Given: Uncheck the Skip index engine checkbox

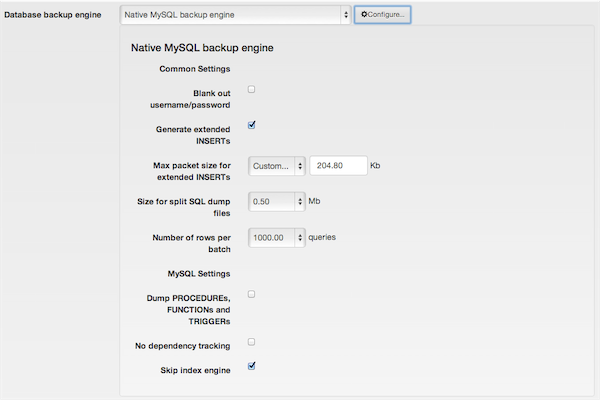Looking at the screenshot, I should pyautogui.click(x=251, y=366).
